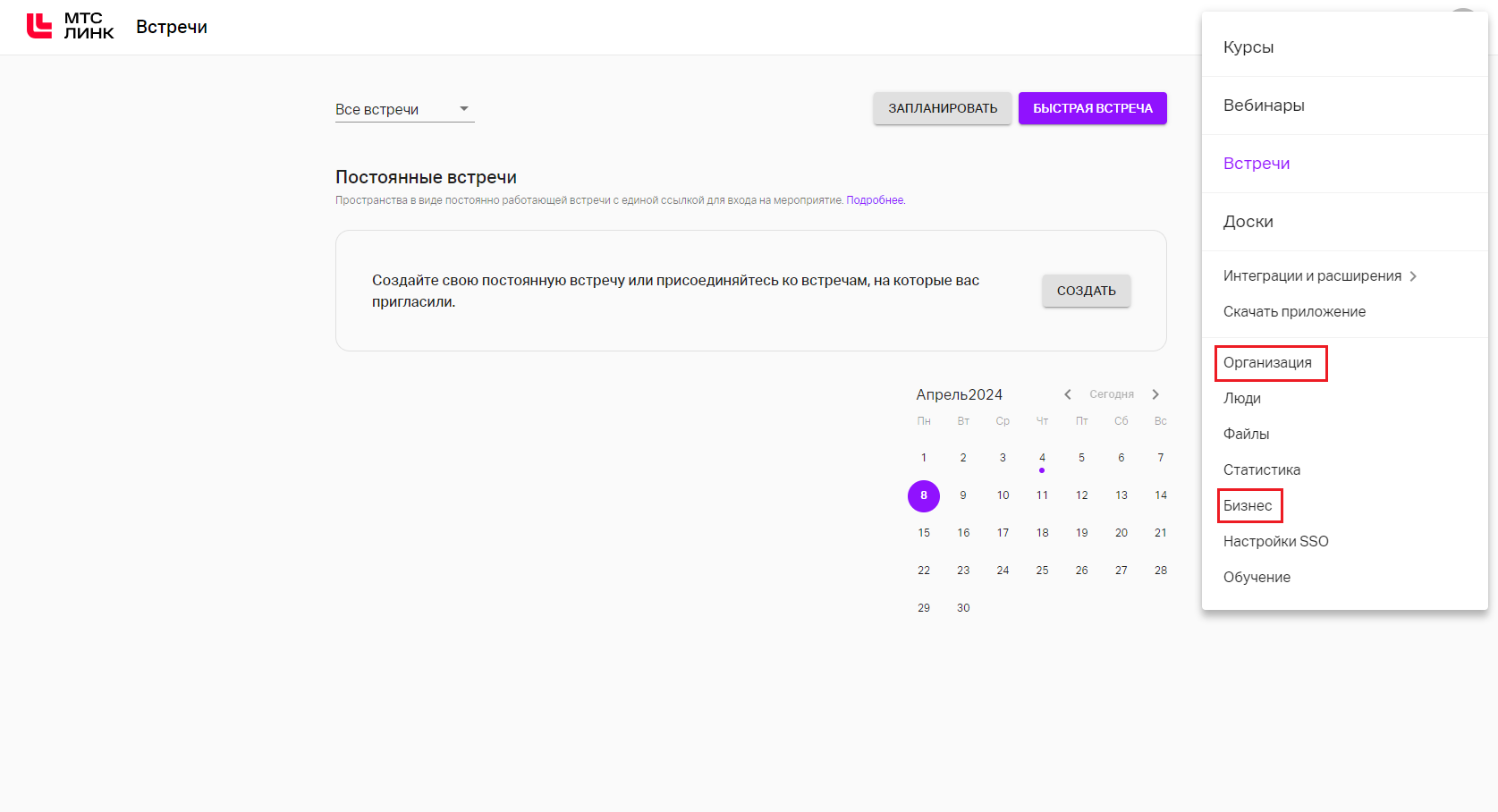Screen dimensions: 1498x812
Task: Open the Все встречи filter dropdown
Action: (x=404, y=109)
